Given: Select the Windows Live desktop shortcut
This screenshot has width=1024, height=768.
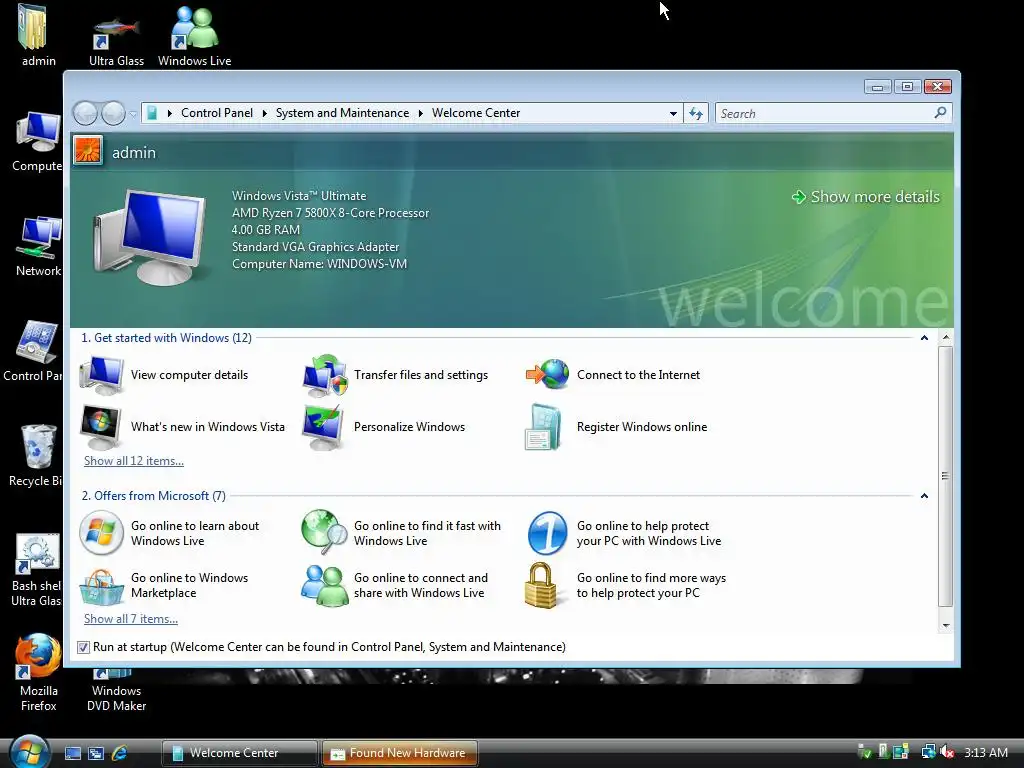Looking at the screenshot, I should (194, 36).
